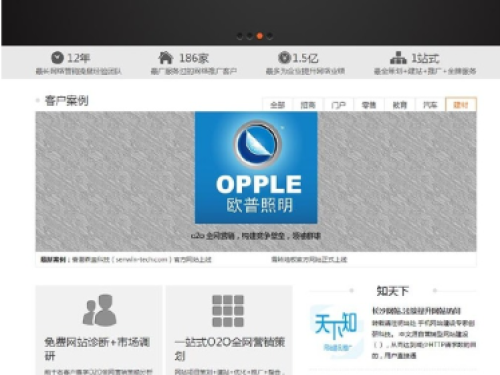500x375 pixels.
Task: Click the 1.5亿 statistic text
Action: point(305,58)
